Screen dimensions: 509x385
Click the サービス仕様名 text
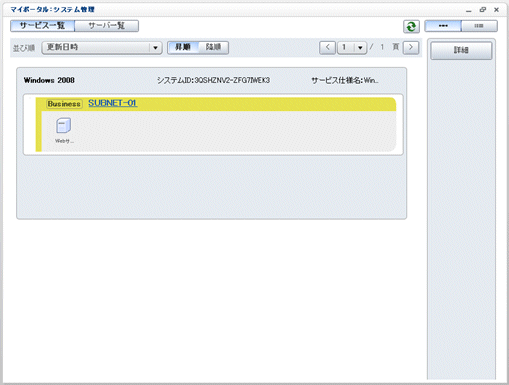tap(345, 80)
